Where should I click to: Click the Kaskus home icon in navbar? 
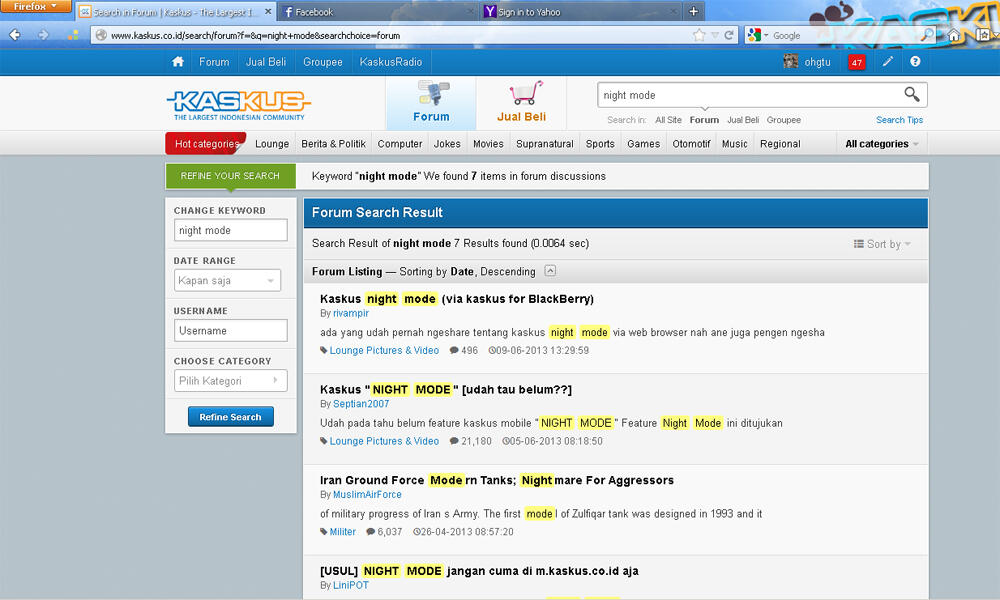coord(178,62)
